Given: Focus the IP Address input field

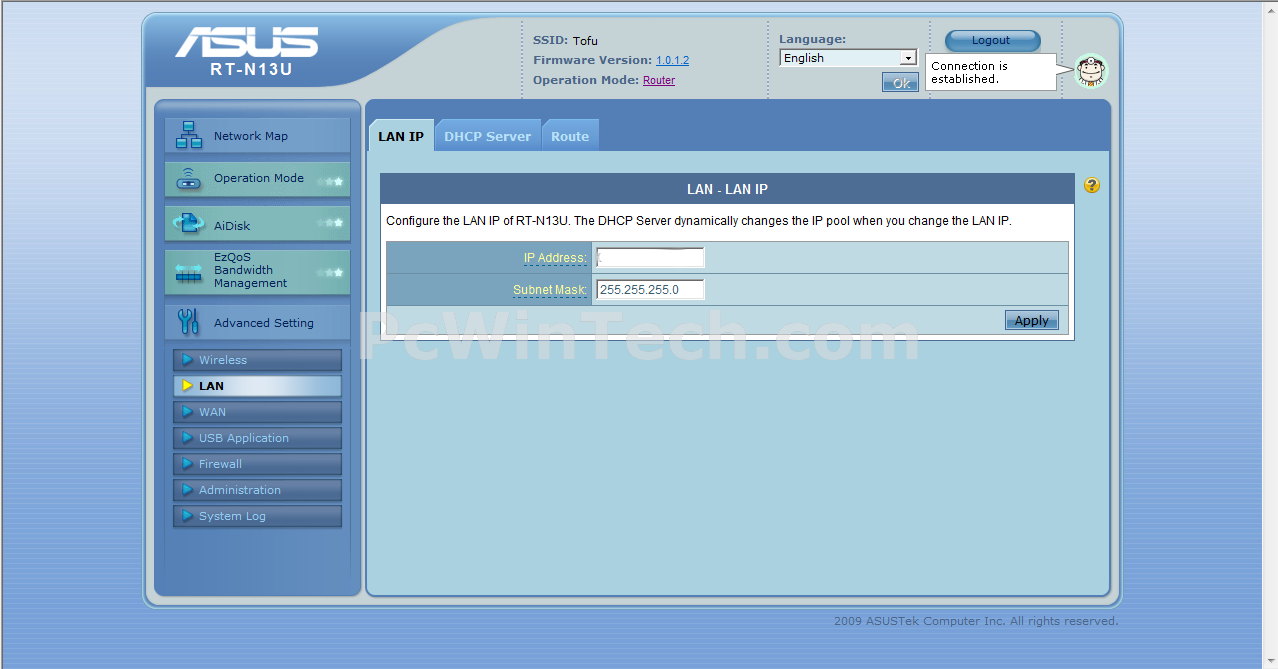Looking at the screenshot, I should point(650,258).
